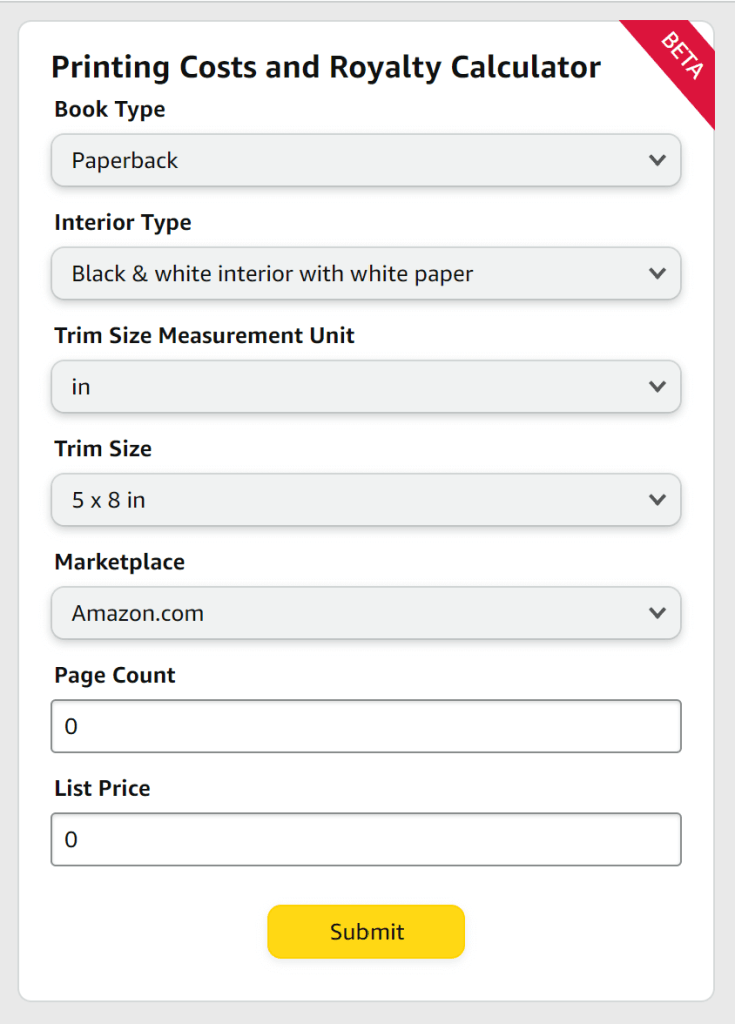This screenshot has width=735, height=1024.
Task: Click the chevron arrow in Interior Type dropdown
Action: (x=657, y=273)
